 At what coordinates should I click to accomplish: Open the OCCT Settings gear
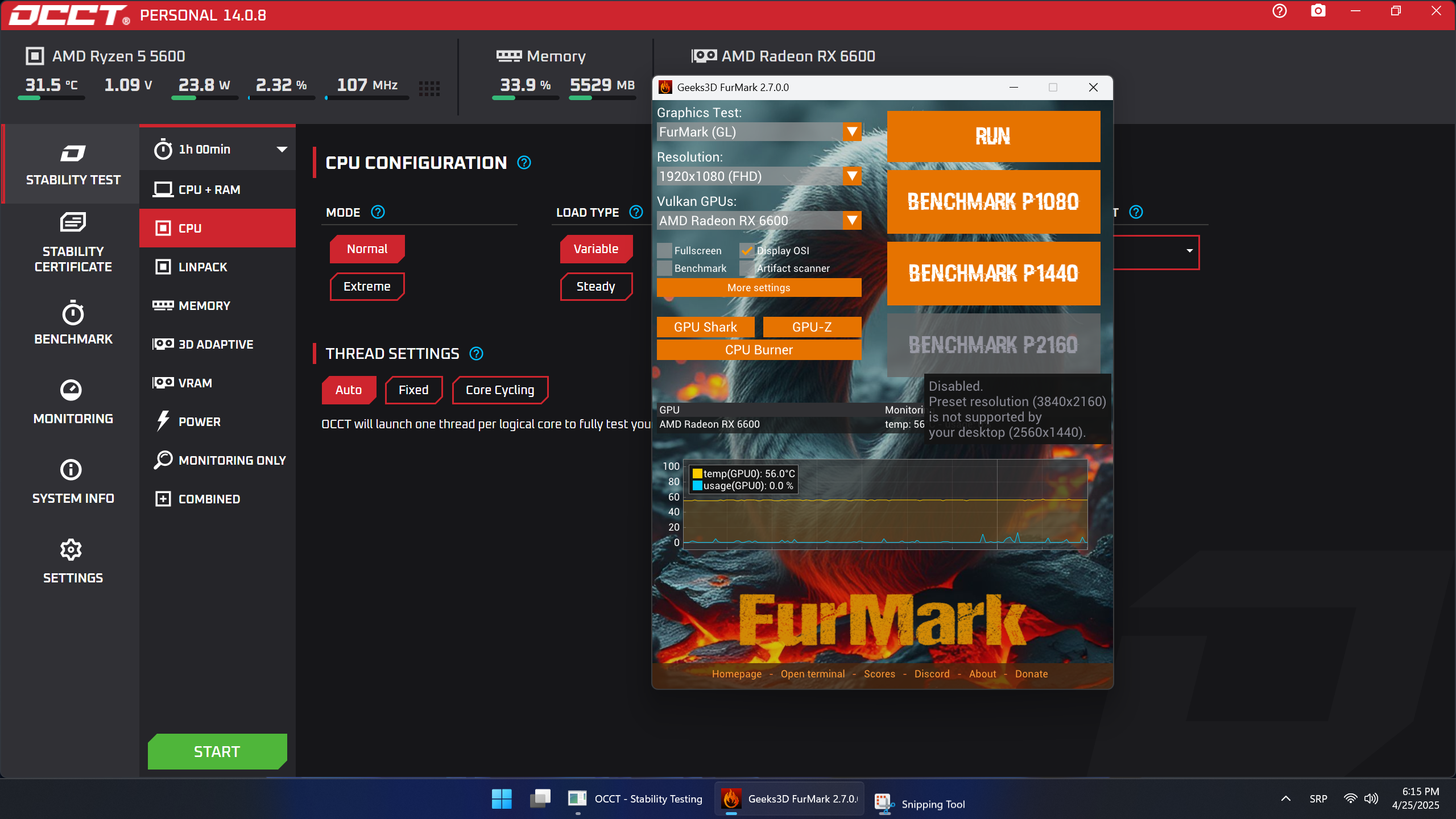[72, 562]
